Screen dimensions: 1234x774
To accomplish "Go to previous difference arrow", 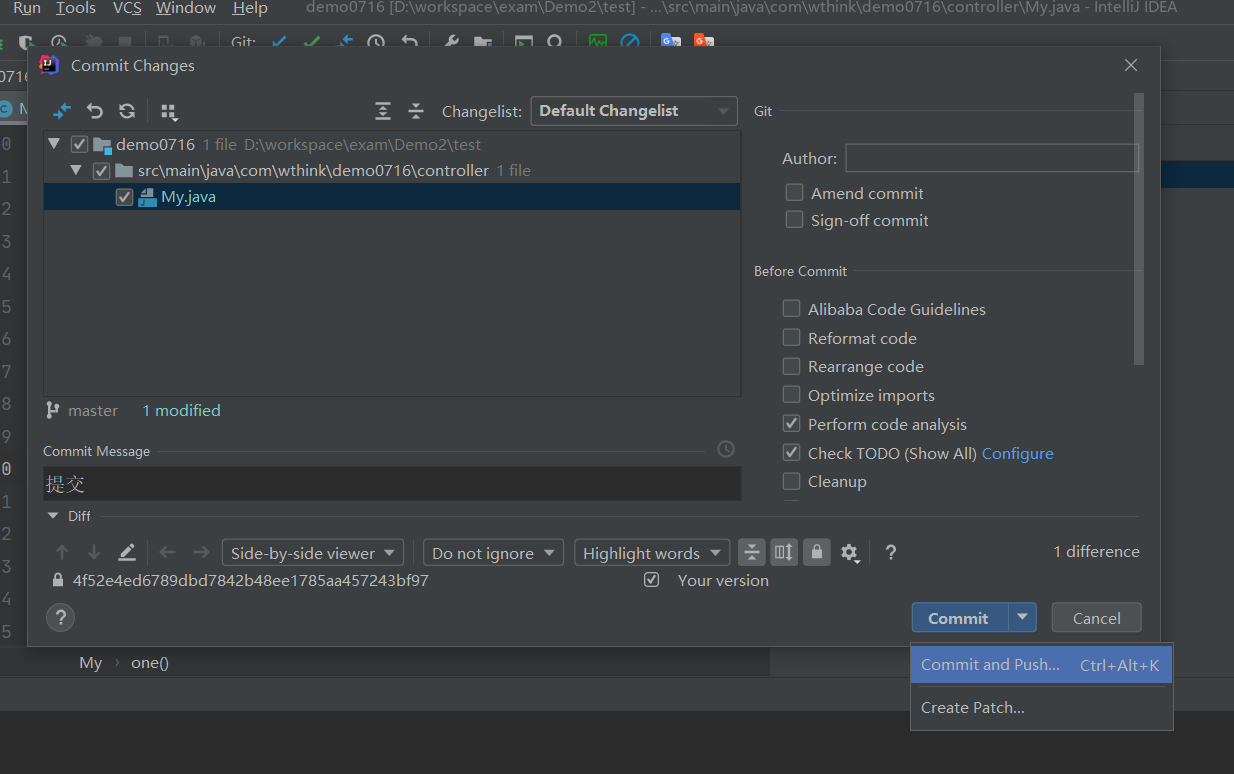I will coord(62,552).
